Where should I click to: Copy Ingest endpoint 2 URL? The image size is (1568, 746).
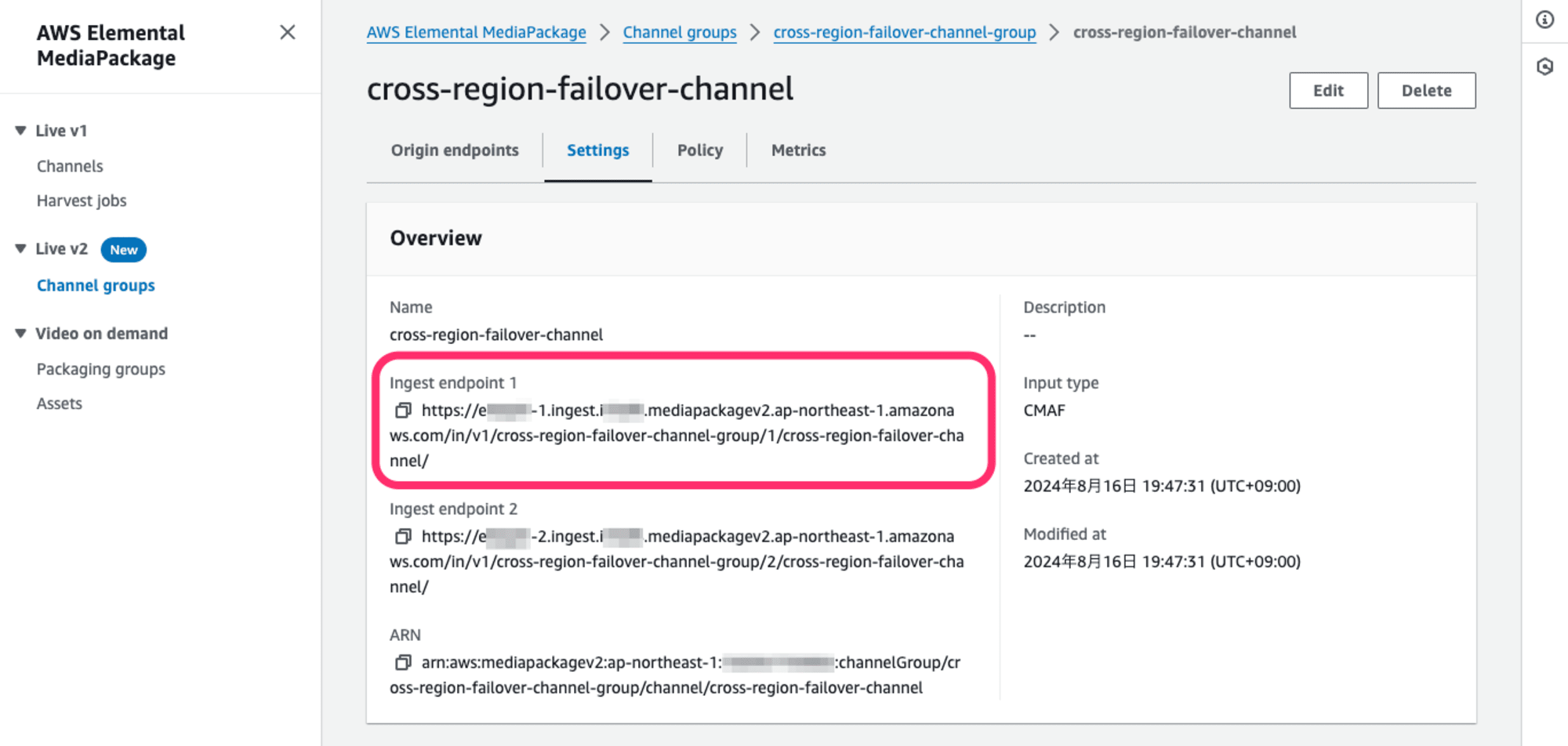403,536
